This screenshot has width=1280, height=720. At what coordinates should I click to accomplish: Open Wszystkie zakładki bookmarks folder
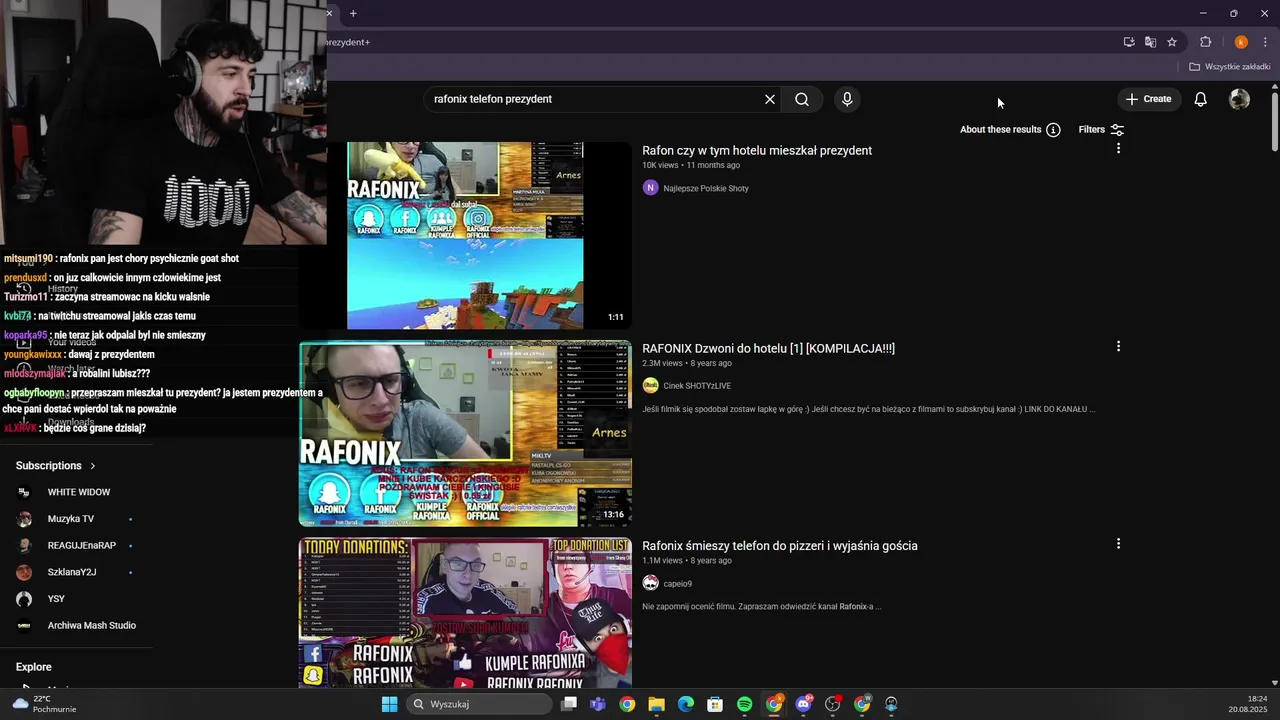pyautogui.click(x=1230, y=67)
